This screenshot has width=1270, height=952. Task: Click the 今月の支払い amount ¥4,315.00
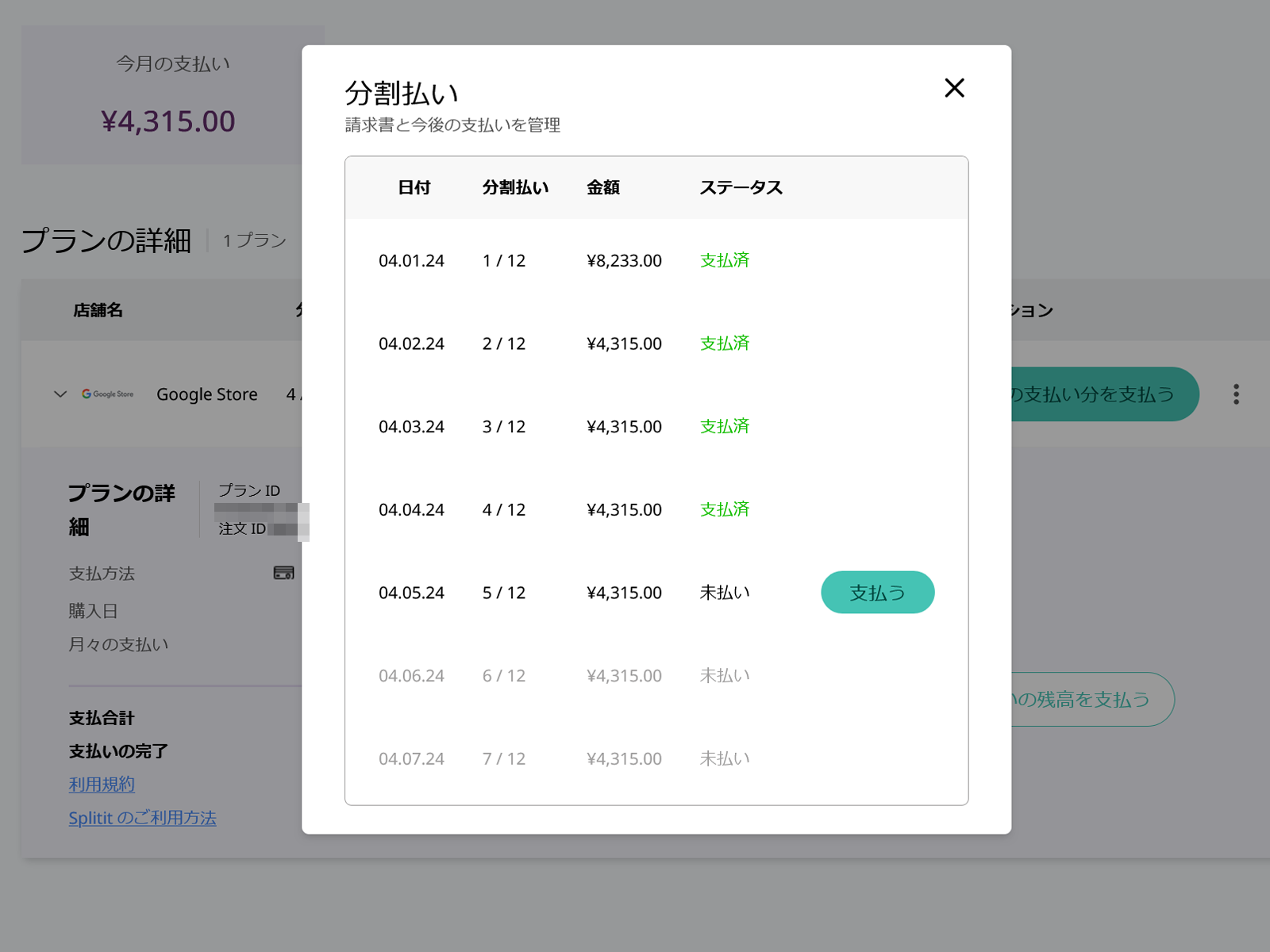(x=168, y=121)
